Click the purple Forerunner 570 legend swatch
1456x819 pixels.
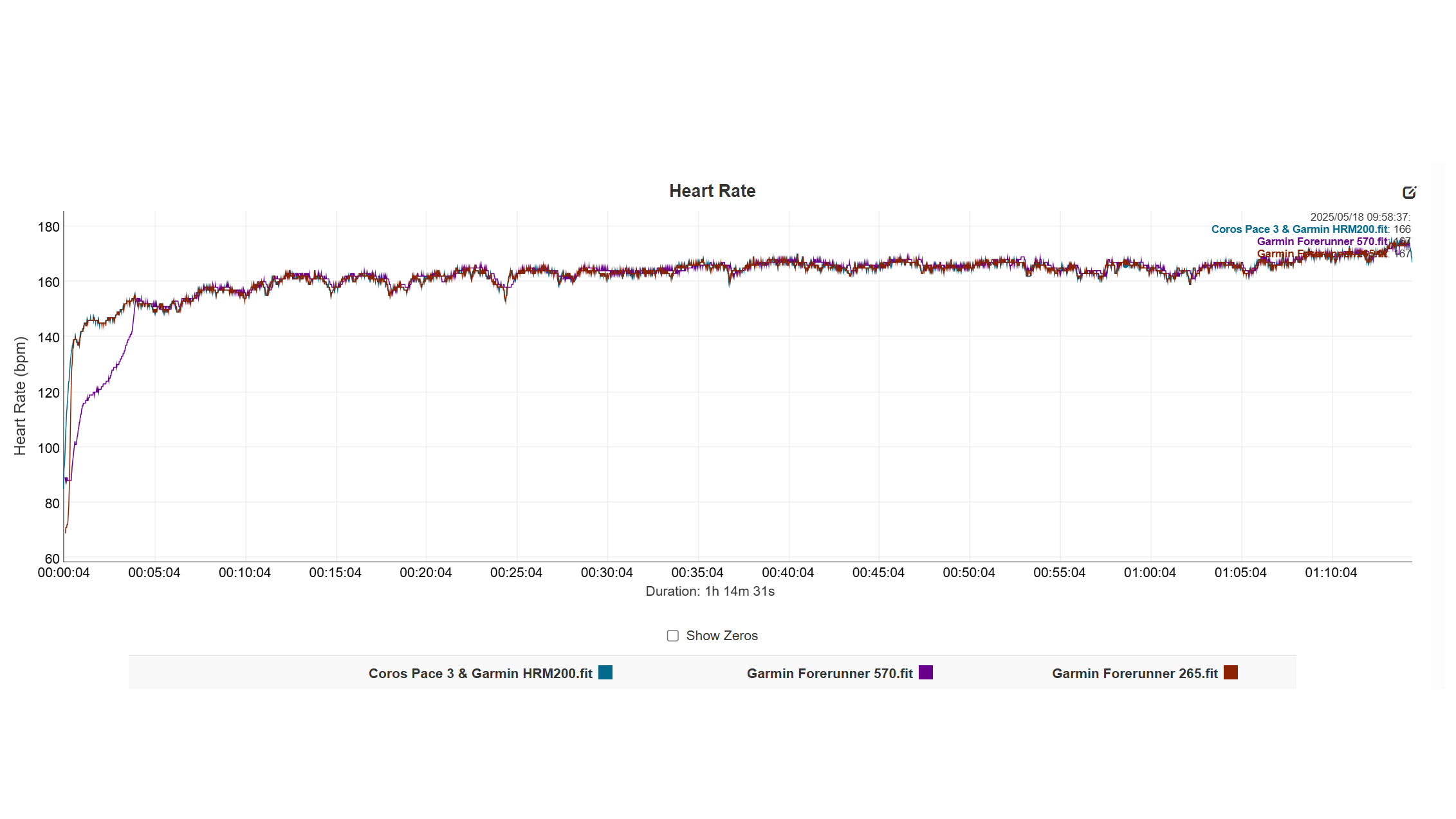pyautogui.click(x=926, y=672)
